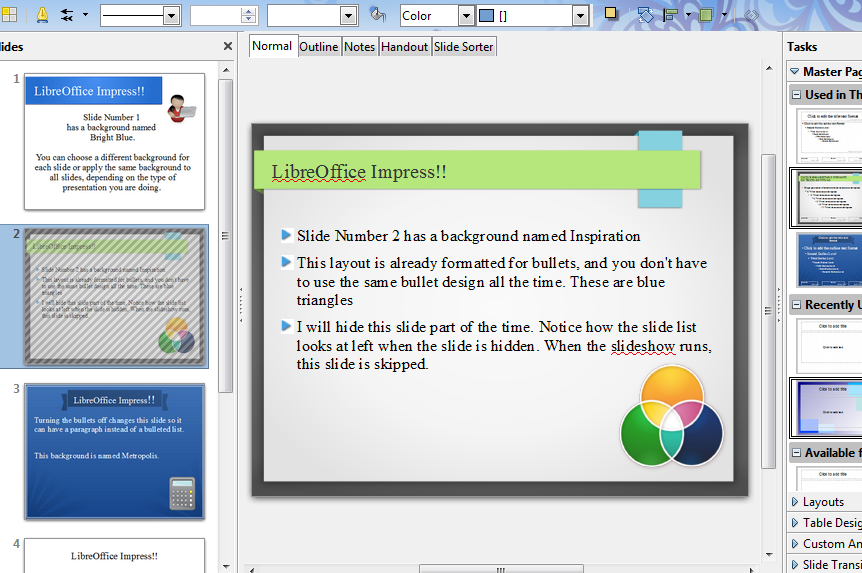Screen dimensions: 862x573
Task: Collapse the Recently Used group
Action: (797, 305)
